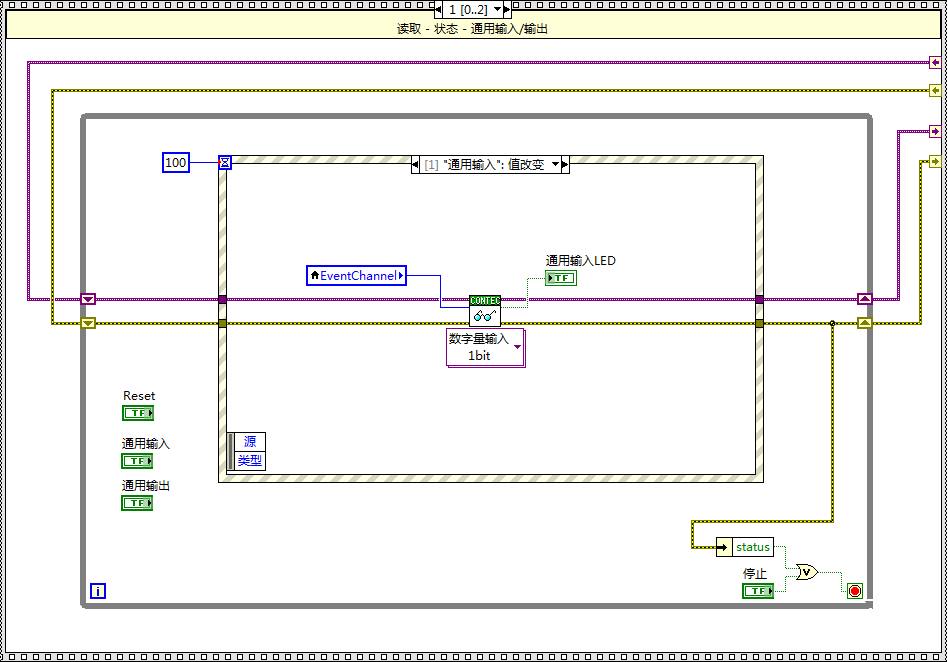Viewport: 948px width, 662px height.
Task: Select the while loop stop condition terminal
Action: [x=854, y=591]
